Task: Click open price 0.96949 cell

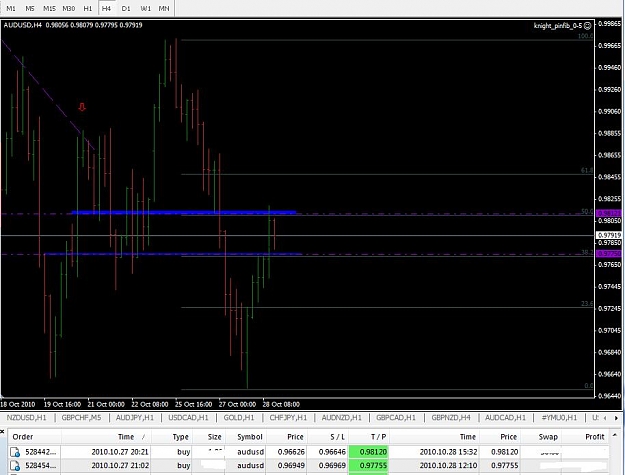Action: pos(291,465)
